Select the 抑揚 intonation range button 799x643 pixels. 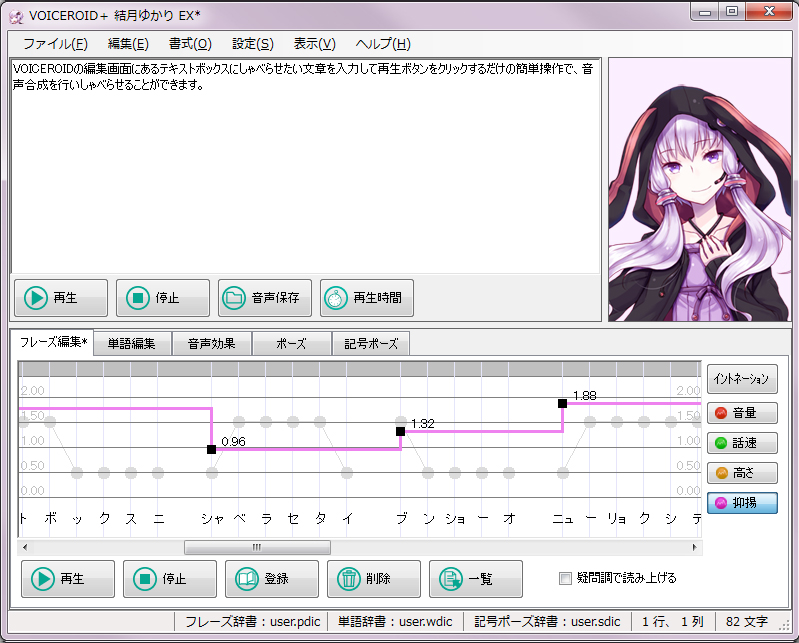pyautogui.click(x=742, y=503)
